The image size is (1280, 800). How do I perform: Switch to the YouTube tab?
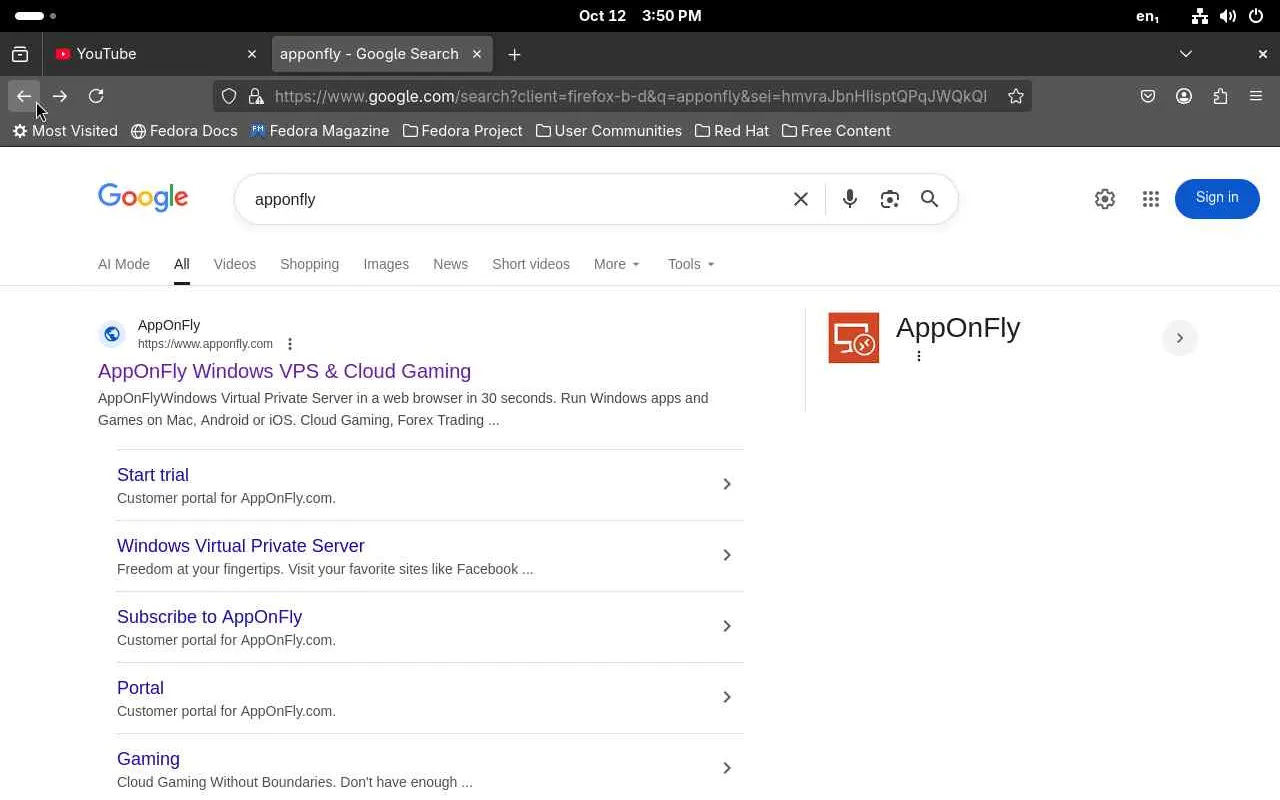155,54
